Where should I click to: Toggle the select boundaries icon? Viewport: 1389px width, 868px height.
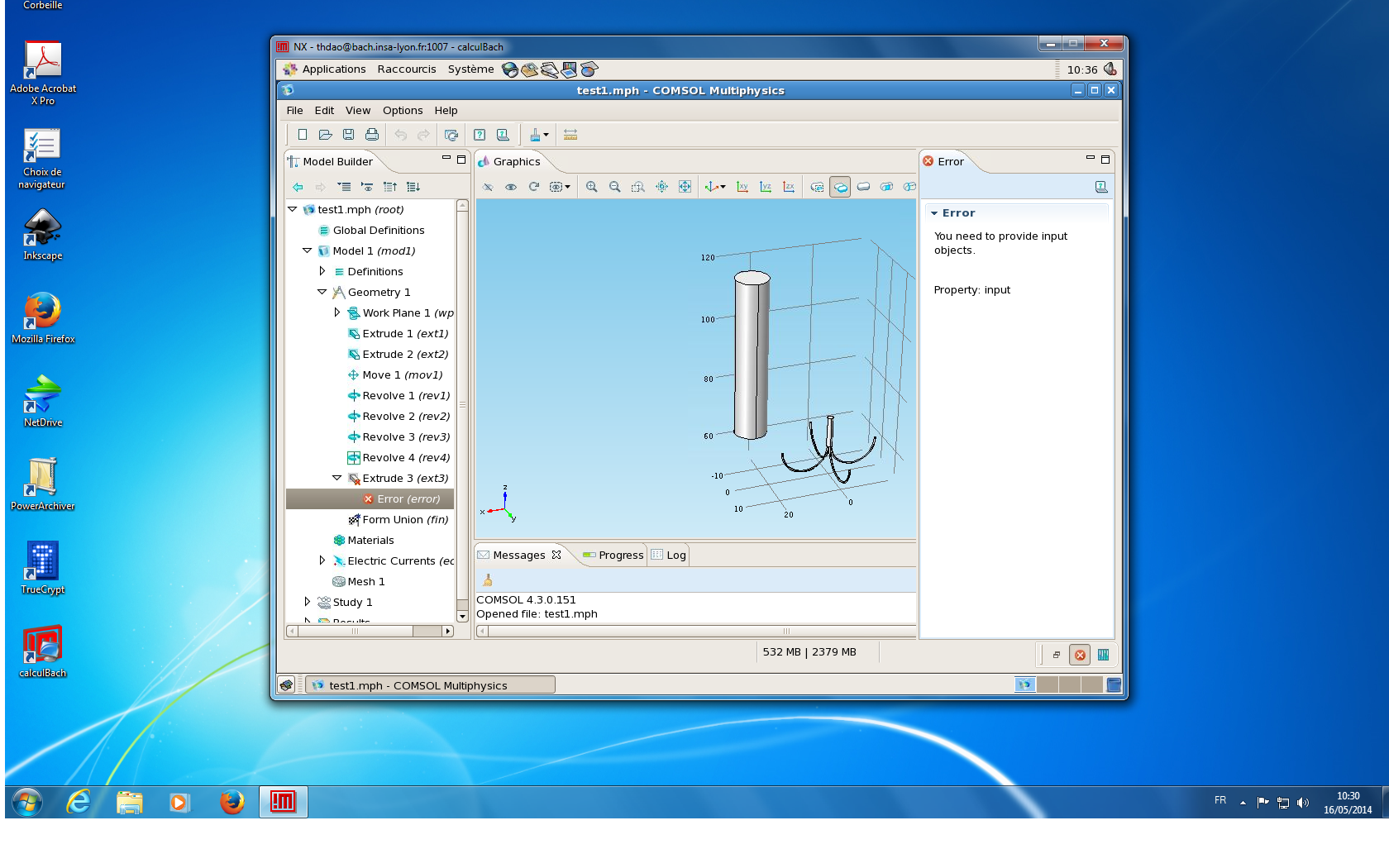click(863, 187)
